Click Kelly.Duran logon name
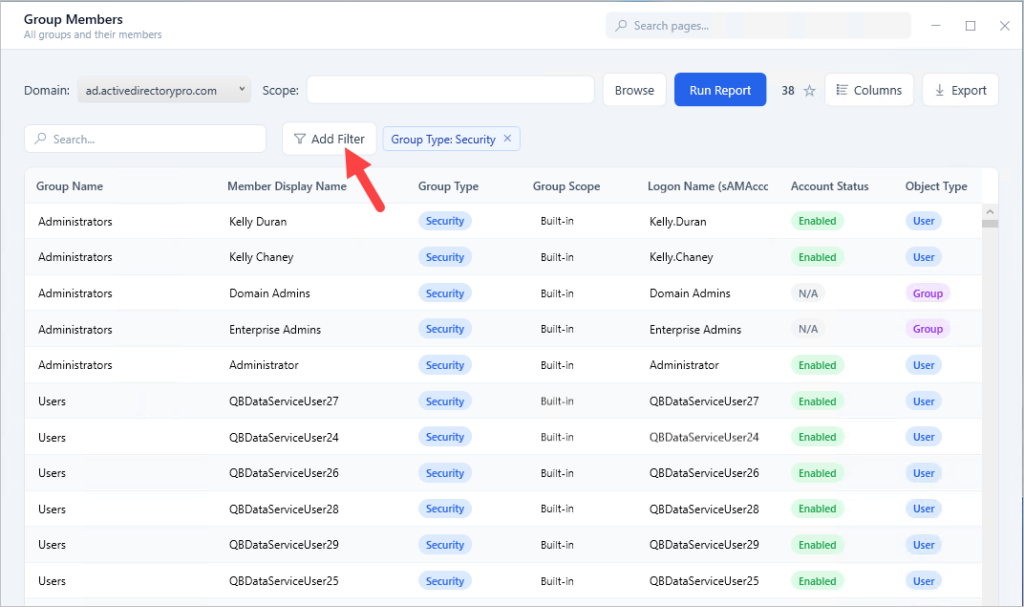Image resolution: width=1024 pixels, height=607 pixels. [x=678, y=221]
